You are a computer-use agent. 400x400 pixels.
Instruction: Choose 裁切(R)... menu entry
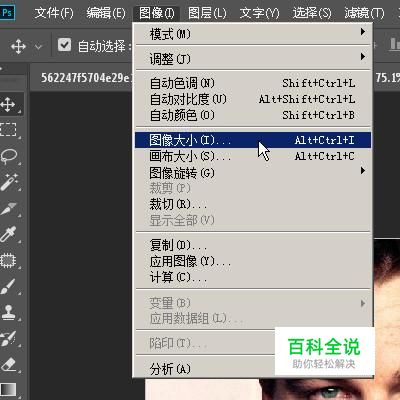pyautogui.click(x=253, y=204)
